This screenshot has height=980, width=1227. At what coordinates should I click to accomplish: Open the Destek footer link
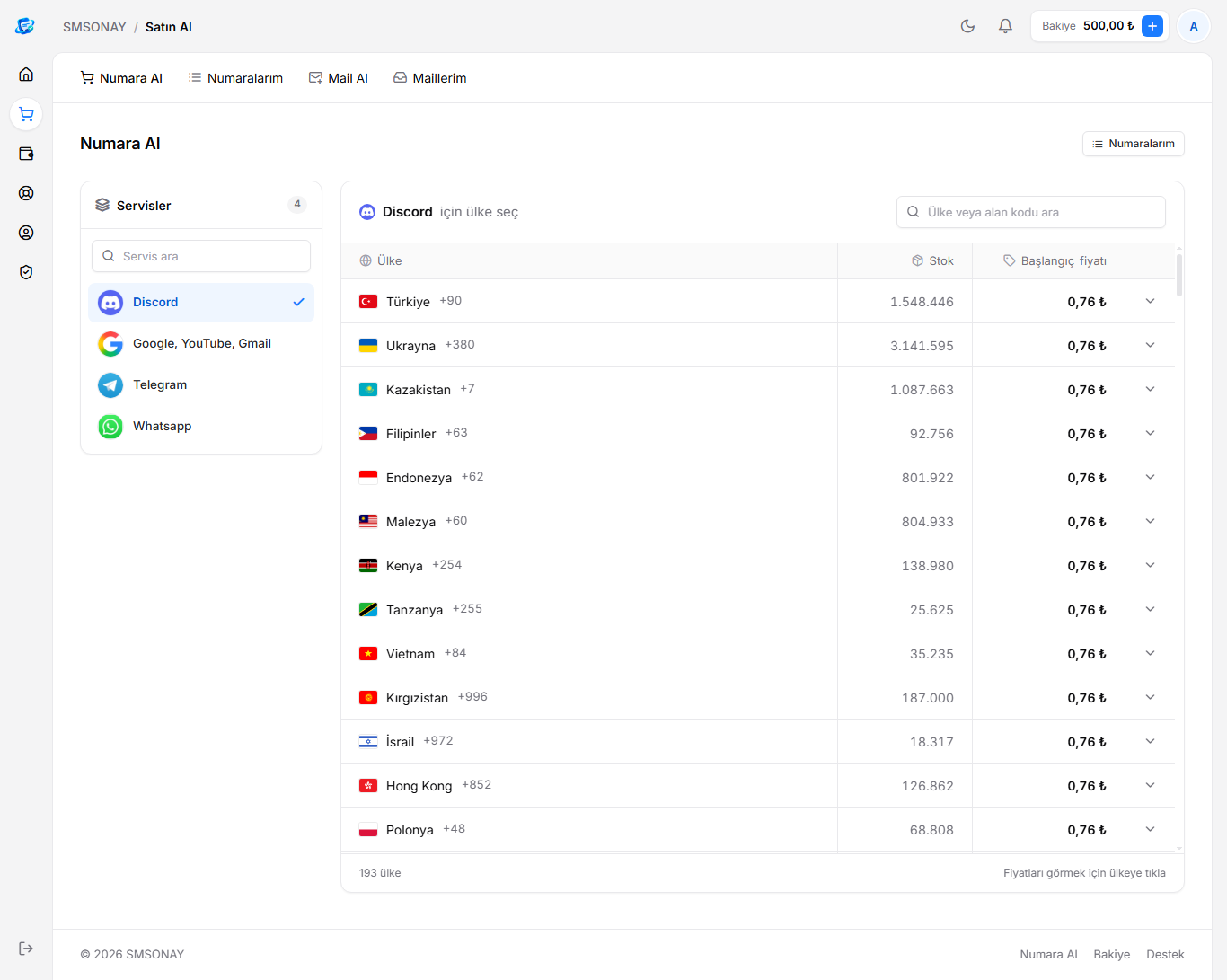[1165, 954]
